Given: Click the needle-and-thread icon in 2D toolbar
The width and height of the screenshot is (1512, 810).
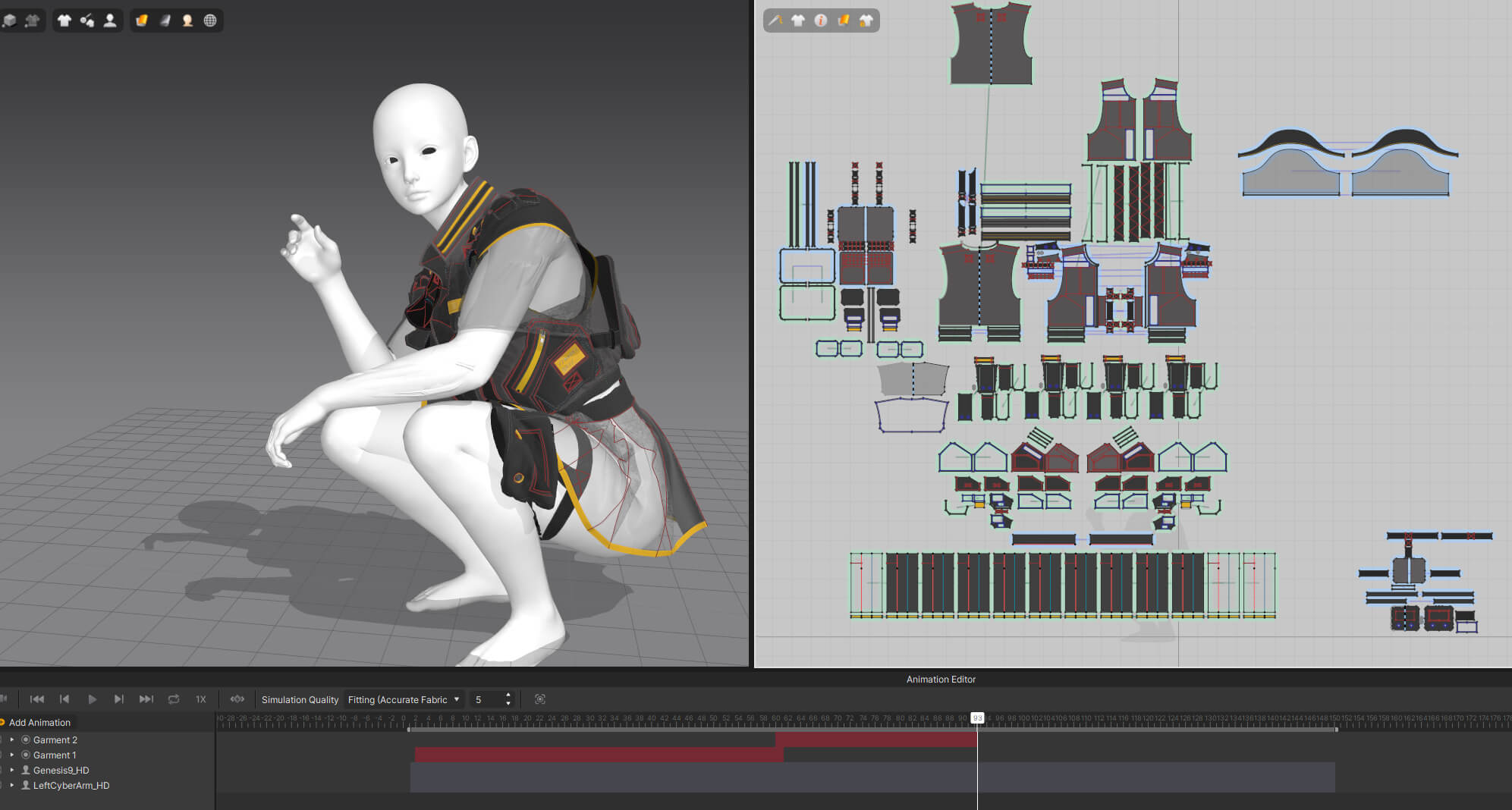Looking at the screenshot, I should (775, 20).
